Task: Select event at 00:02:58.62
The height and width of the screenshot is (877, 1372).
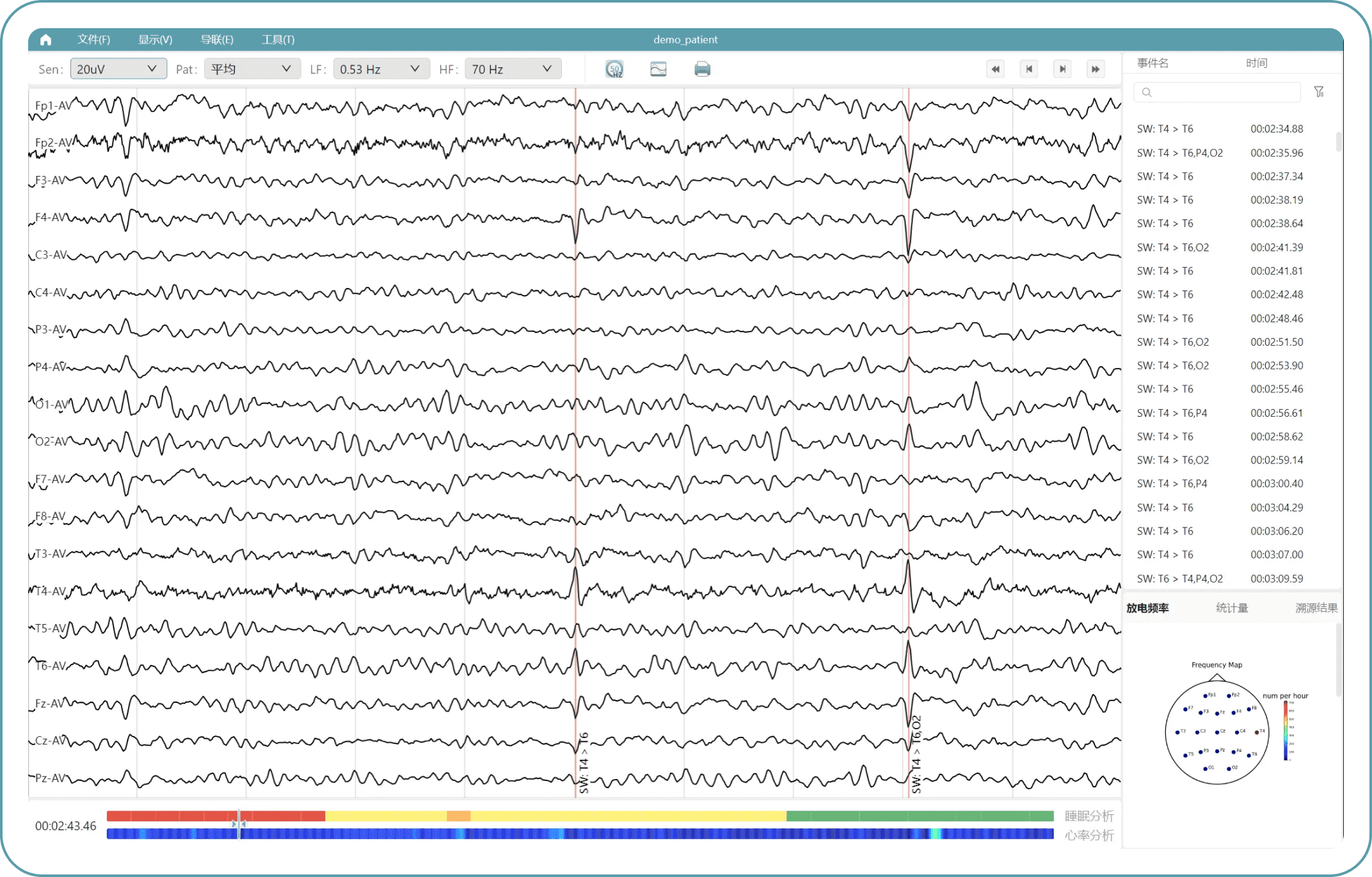Action: point(1220,437)
